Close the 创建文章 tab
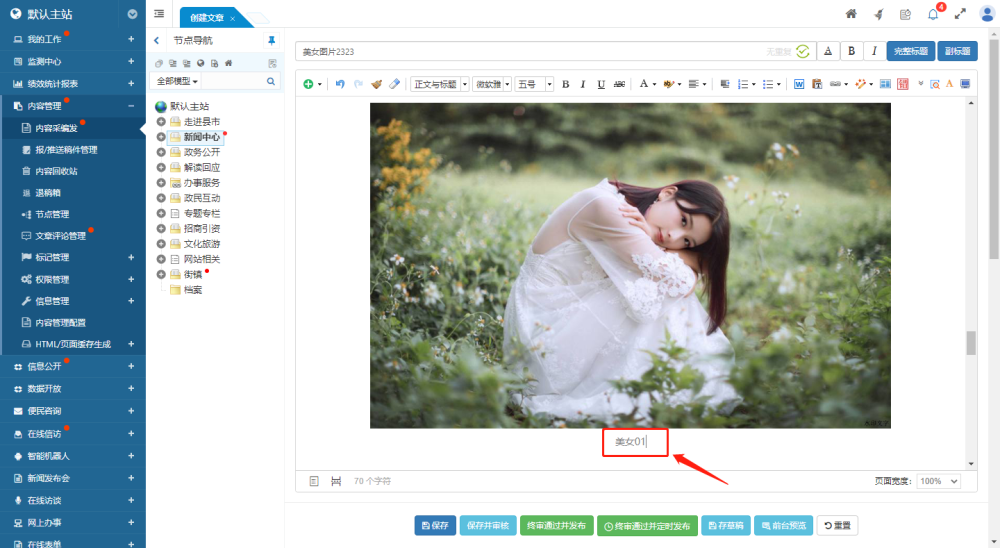Screen dimensions: 1000x548 click(232, 19)
